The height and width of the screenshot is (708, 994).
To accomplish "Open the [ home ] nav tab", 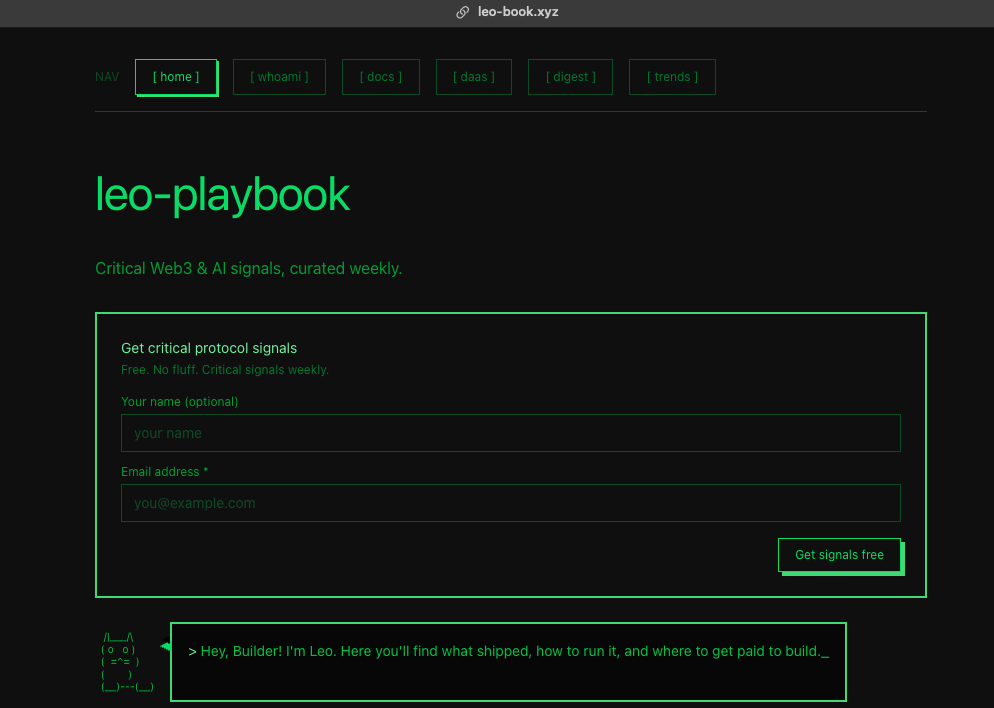I will [x=176, y=77].
